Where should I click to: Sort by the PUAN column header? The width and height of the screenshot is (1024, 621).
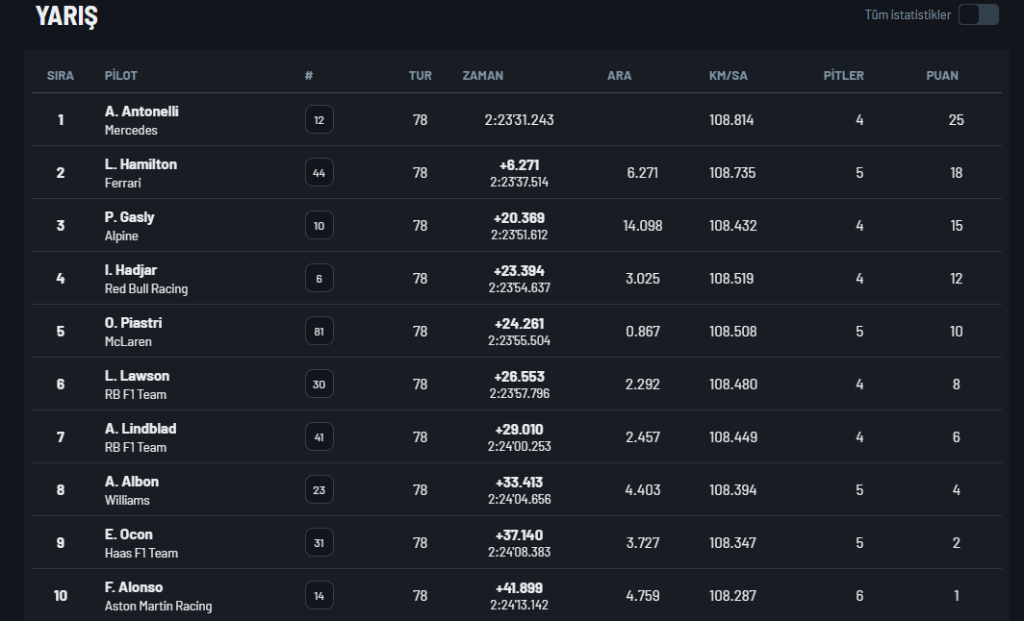(x=942, y=75)
